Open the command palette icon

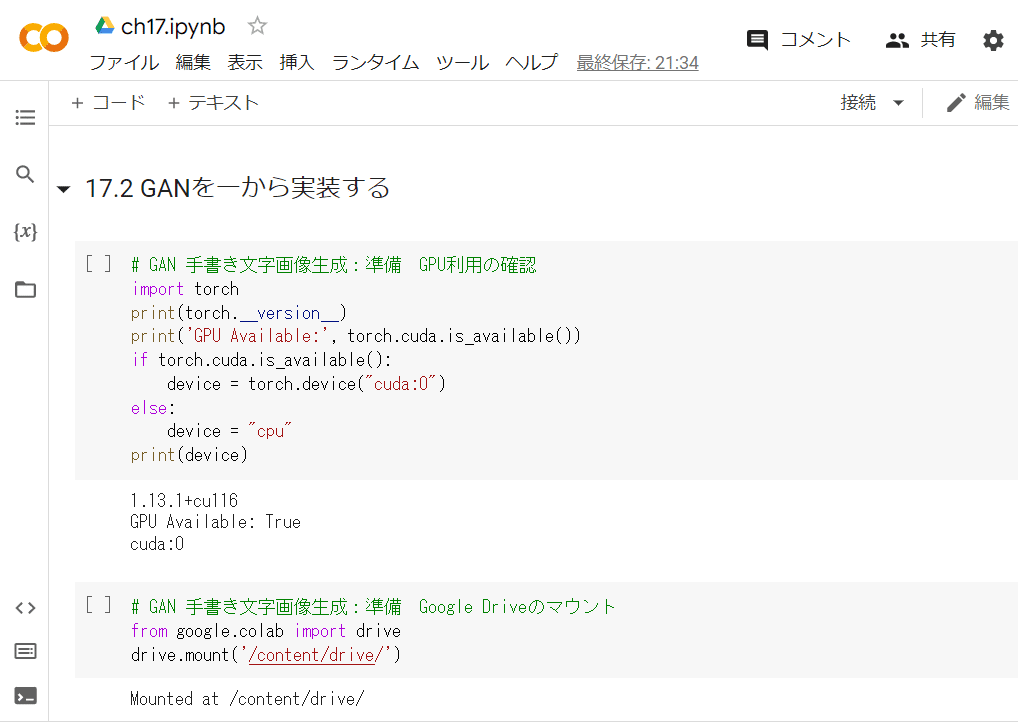25,651
